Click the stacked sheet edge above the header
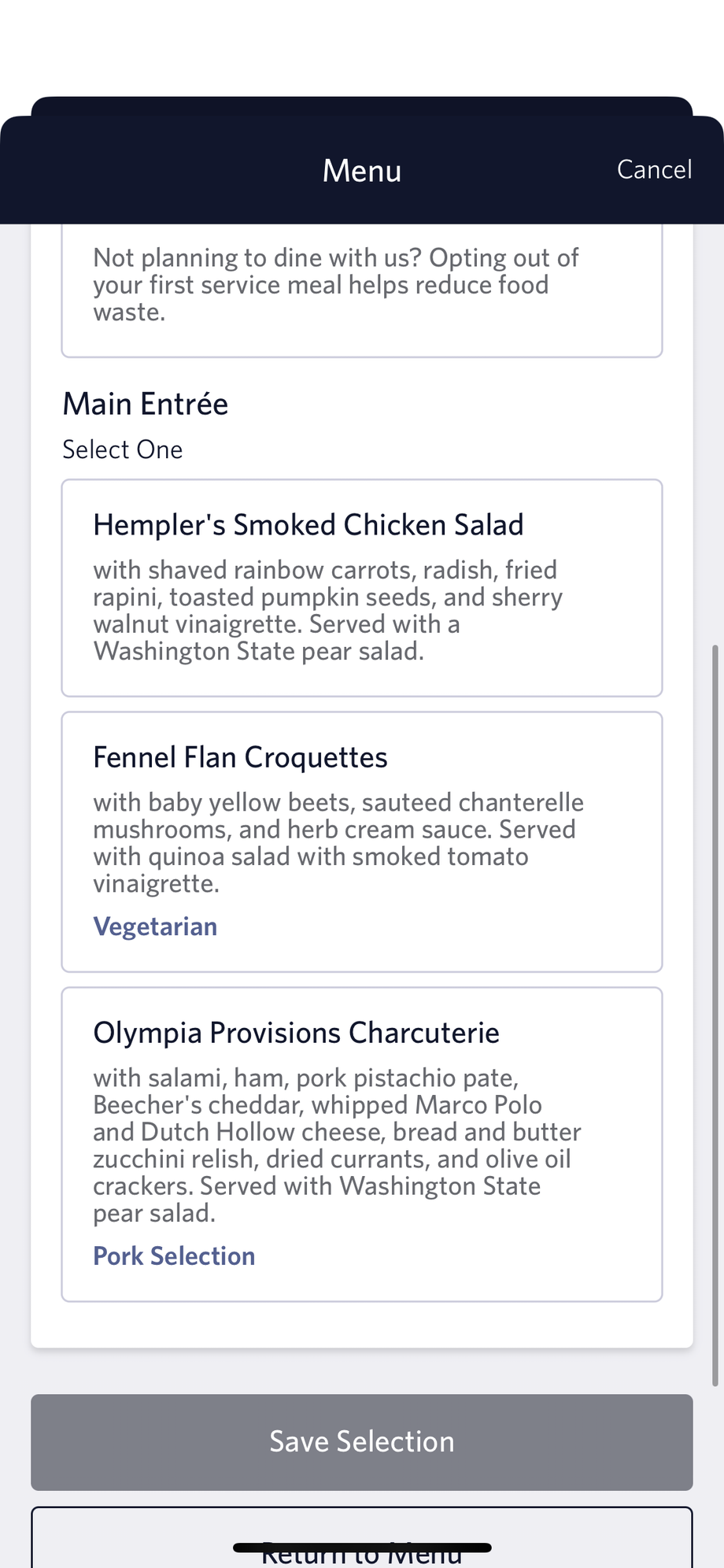Screen dimensions: 724x1568 [361, 105]
